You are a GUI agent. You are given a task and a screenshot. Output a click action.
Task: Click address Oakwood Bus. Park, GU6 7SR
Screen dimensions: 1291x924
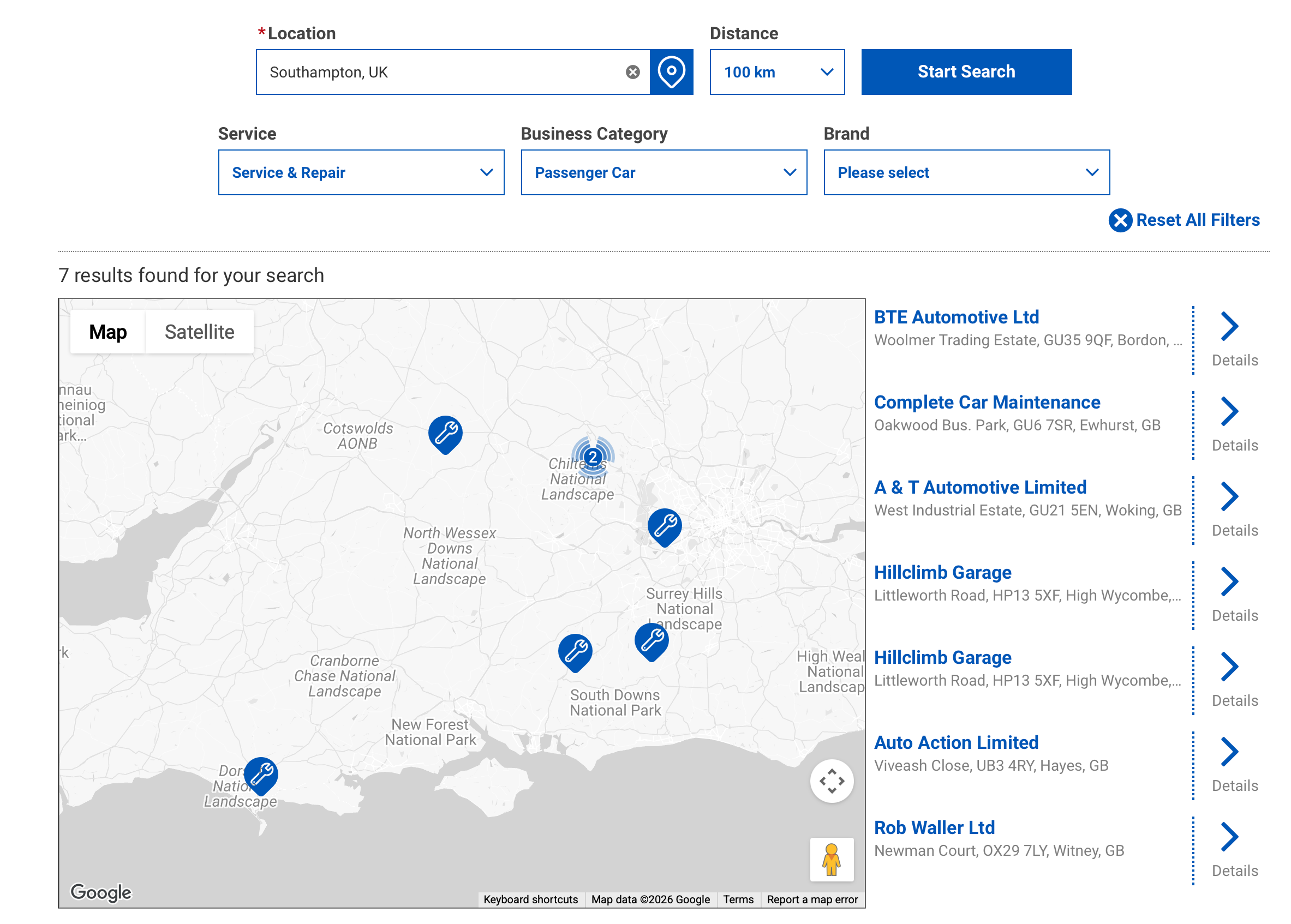[x=1017, y=425]
